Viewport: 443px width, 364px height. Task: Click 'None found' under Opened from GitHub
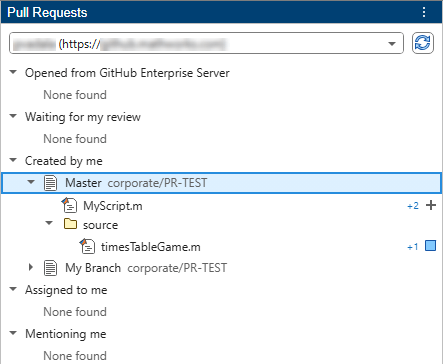tap(75, 95)
